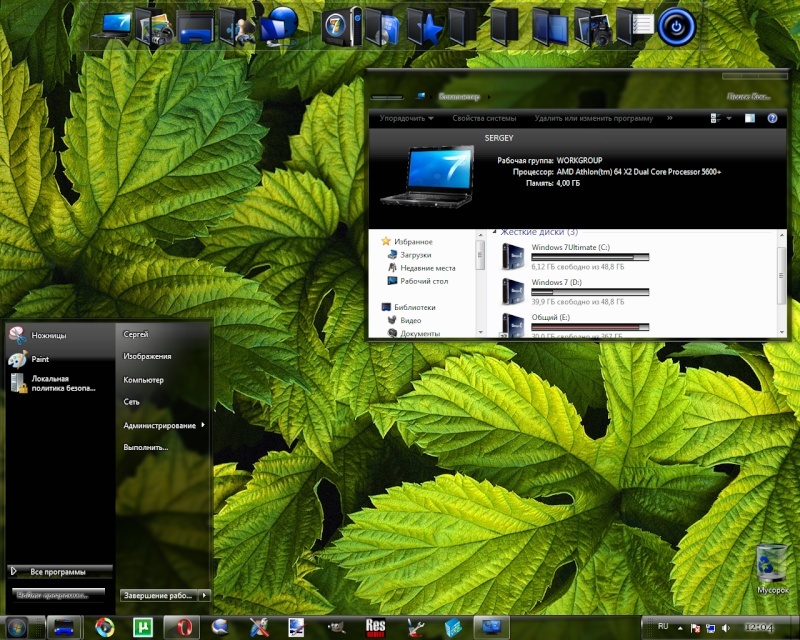Expand Все программы in Start menu
The height and width of the screenshot is (640, 800).
point(59,572)
